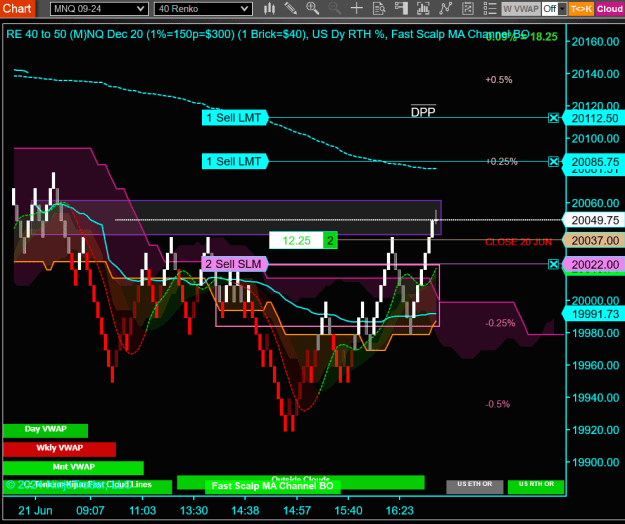Click the US RTH OR green label
Screen dimensions: 625x524
click(536, 487)
